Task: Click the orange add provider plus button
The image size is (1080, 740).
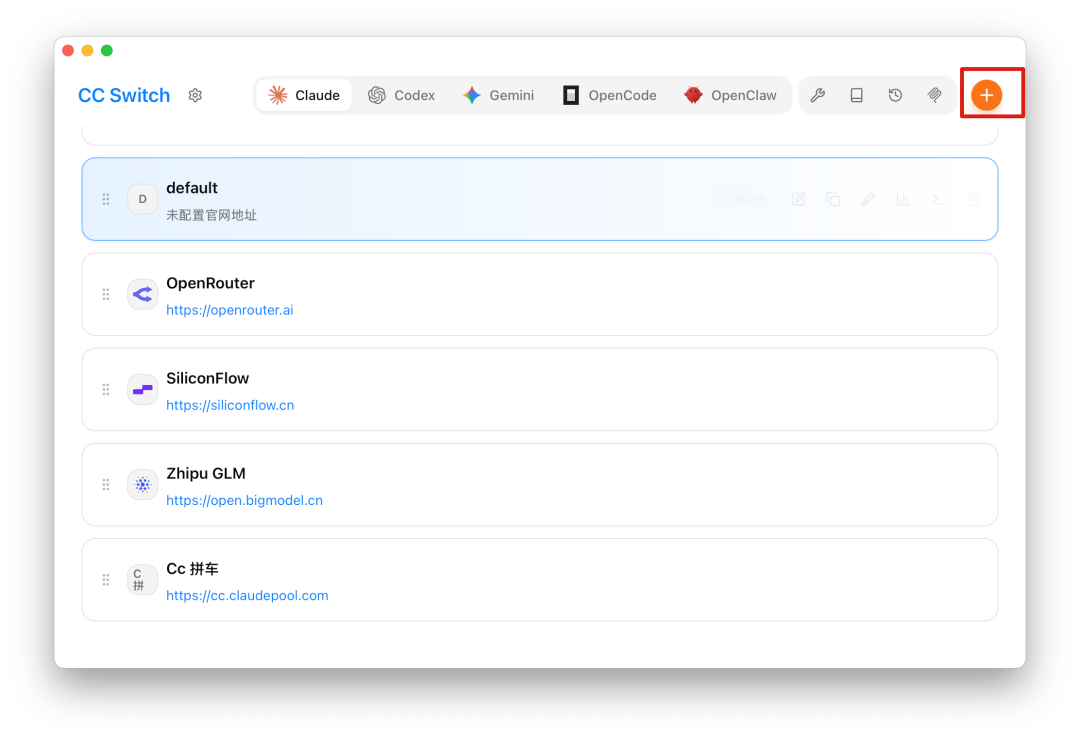Action: coord(986,95)
